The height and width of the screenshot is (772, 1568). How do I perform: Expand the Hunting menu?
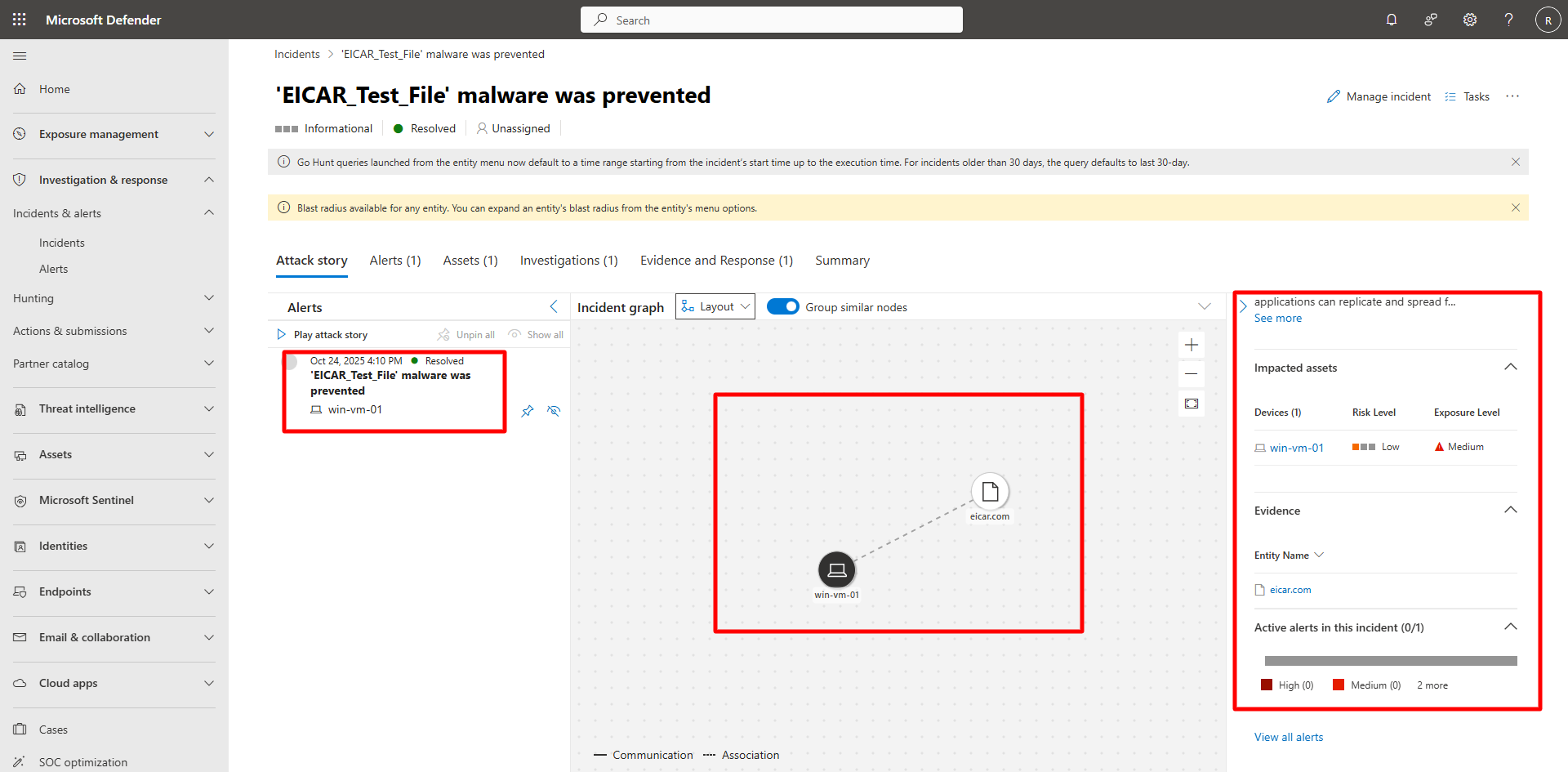click(x=209, y=298)
